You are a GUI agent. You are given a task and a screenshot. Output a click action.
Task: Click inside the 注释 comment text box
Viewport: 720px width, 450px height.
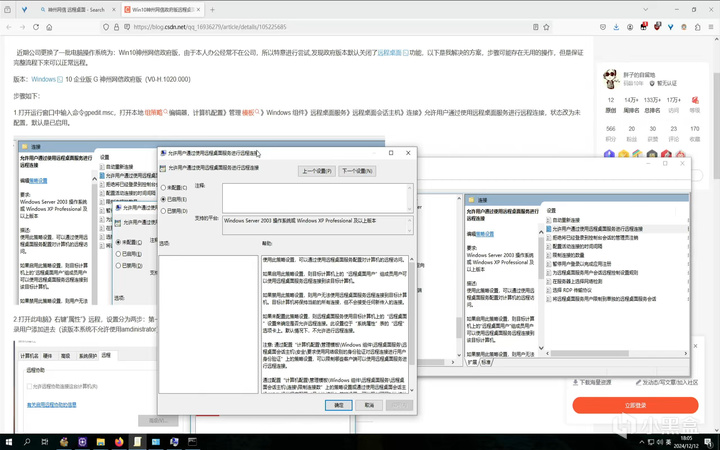pyautogui.click(x=315, y=197)
